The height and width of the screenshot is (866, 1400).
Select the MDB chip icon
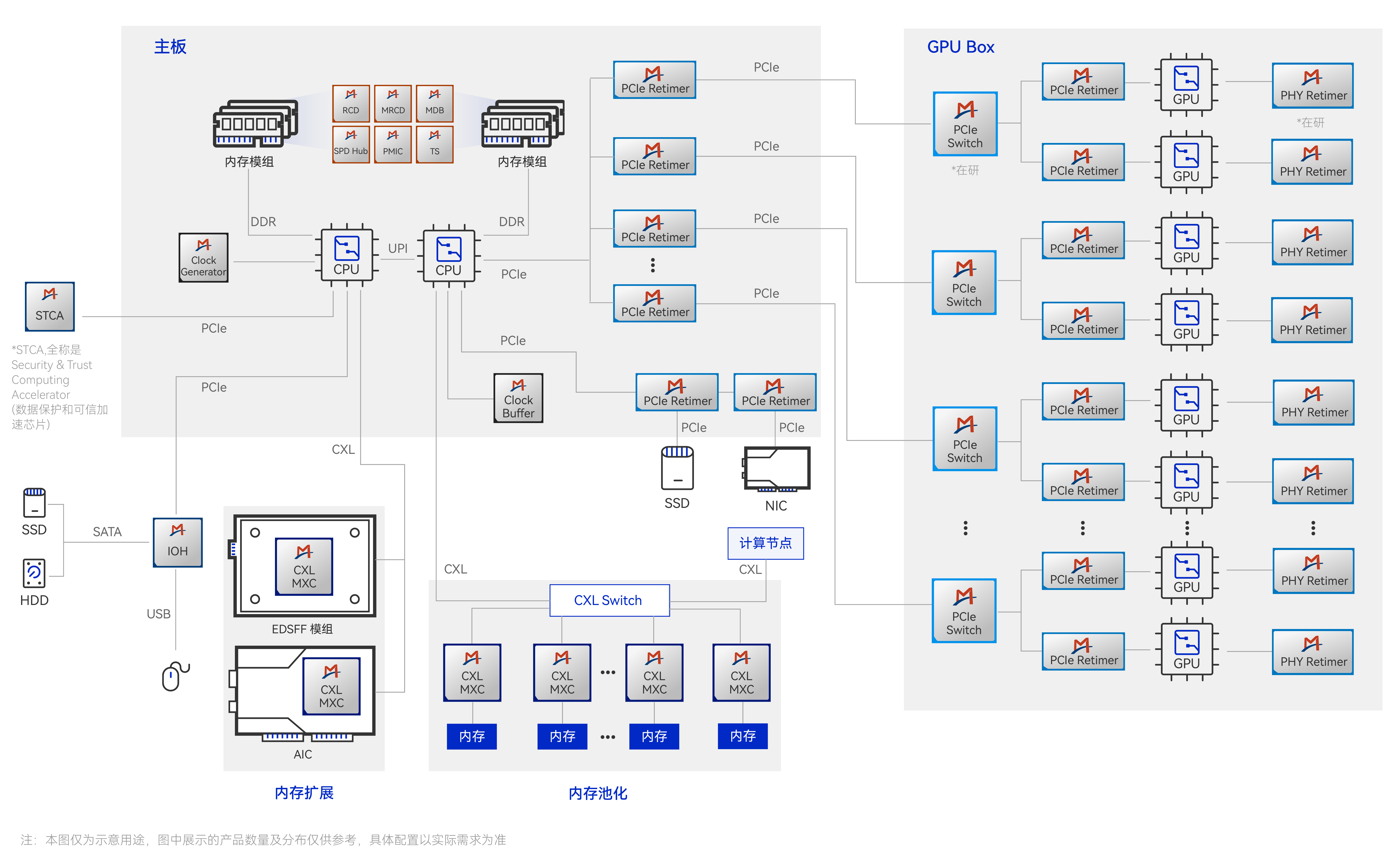pyautogui.click(x=435, y=103)
